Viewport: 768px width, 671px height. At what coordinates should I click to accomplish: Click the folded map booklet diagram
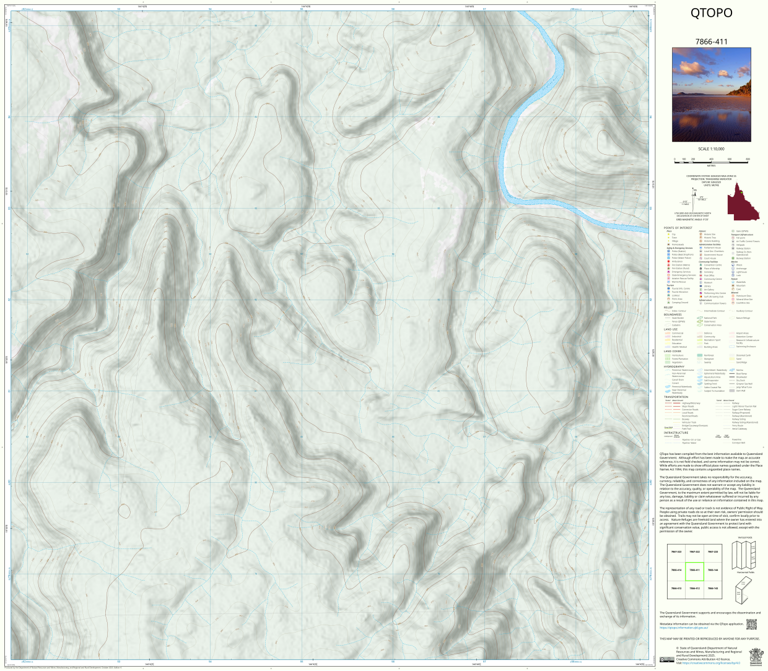click(x=744, y=590)
